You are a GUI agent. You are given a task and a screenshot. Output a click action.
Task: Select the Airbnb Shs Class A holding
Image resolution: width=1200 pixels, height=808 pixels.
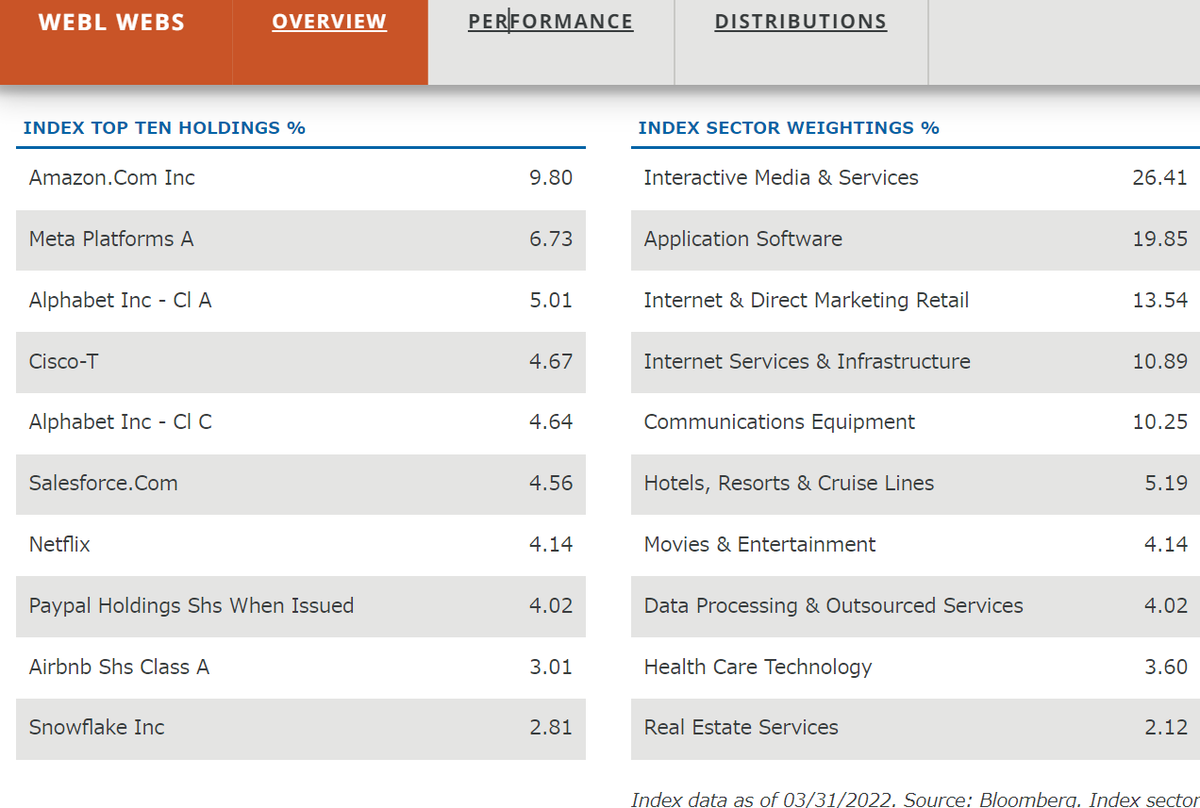pos(119,666)
